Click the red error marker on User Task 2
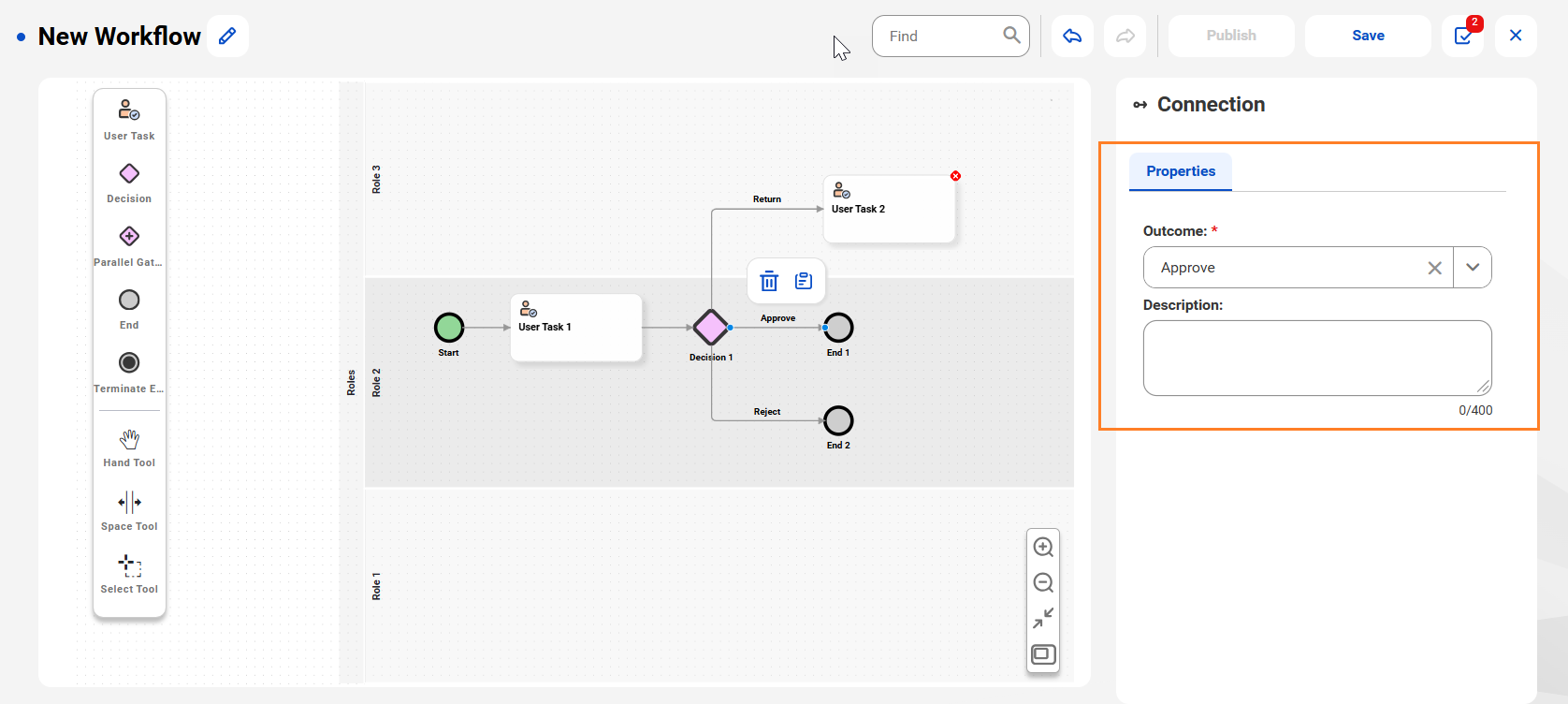 tap(955, 176)
